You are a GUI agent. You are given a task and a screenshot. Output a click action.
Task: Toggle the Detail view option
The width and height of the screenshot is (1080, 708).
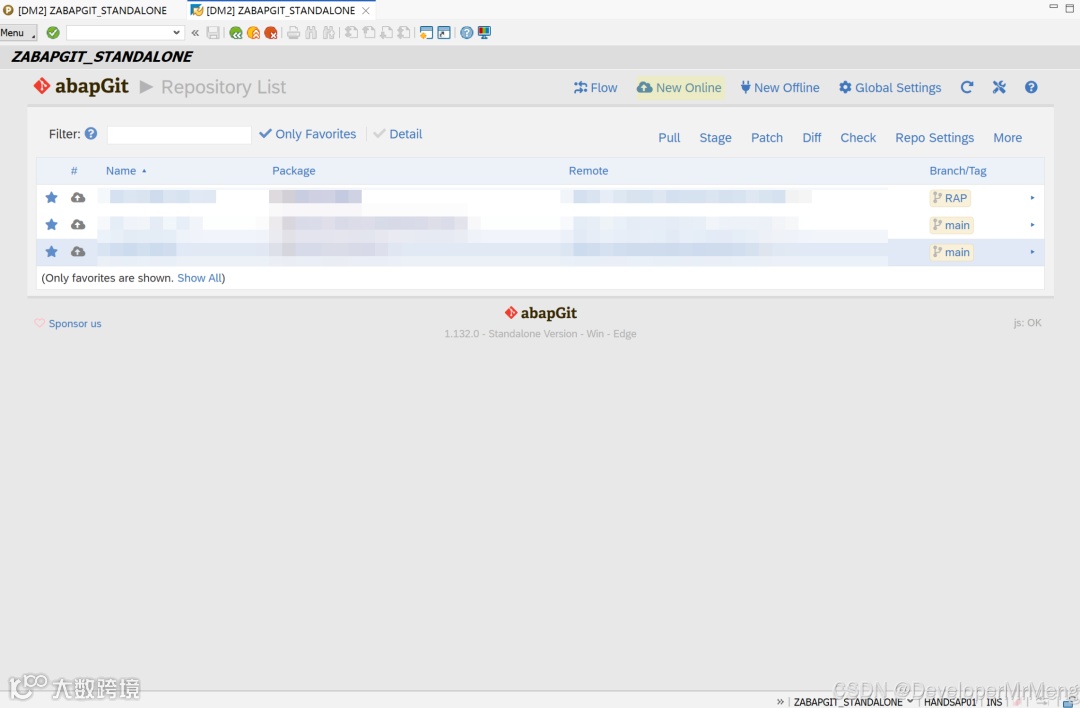398,134
